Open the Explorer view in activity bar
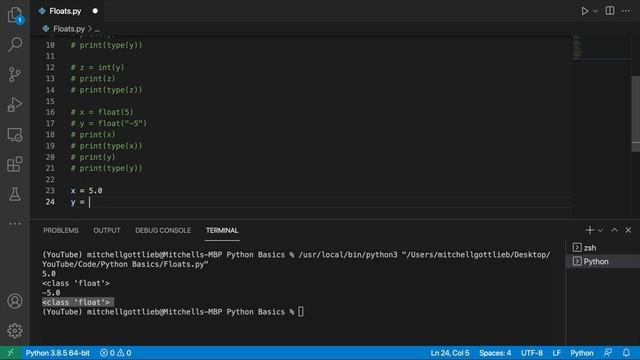The image size is (640, 360). pos(15,15)
